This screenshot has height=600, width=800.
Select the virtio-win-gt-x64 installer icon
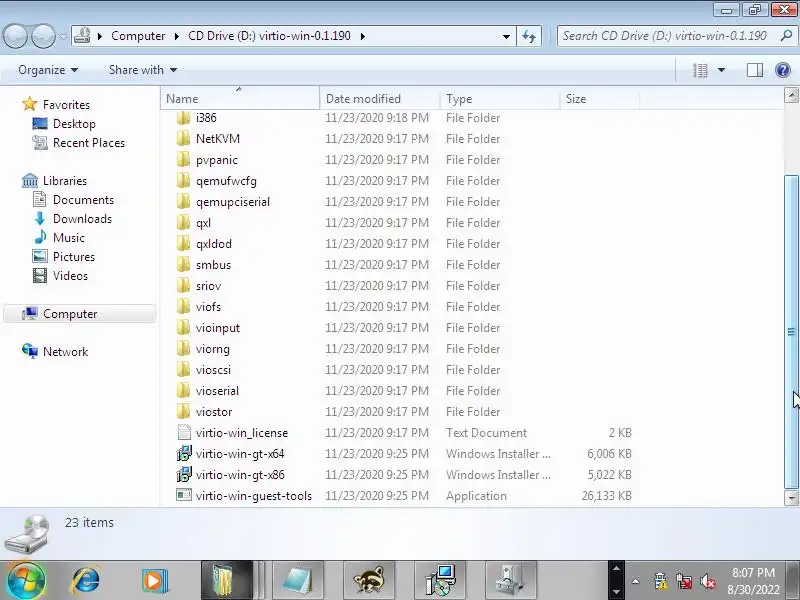click(184, 454)
